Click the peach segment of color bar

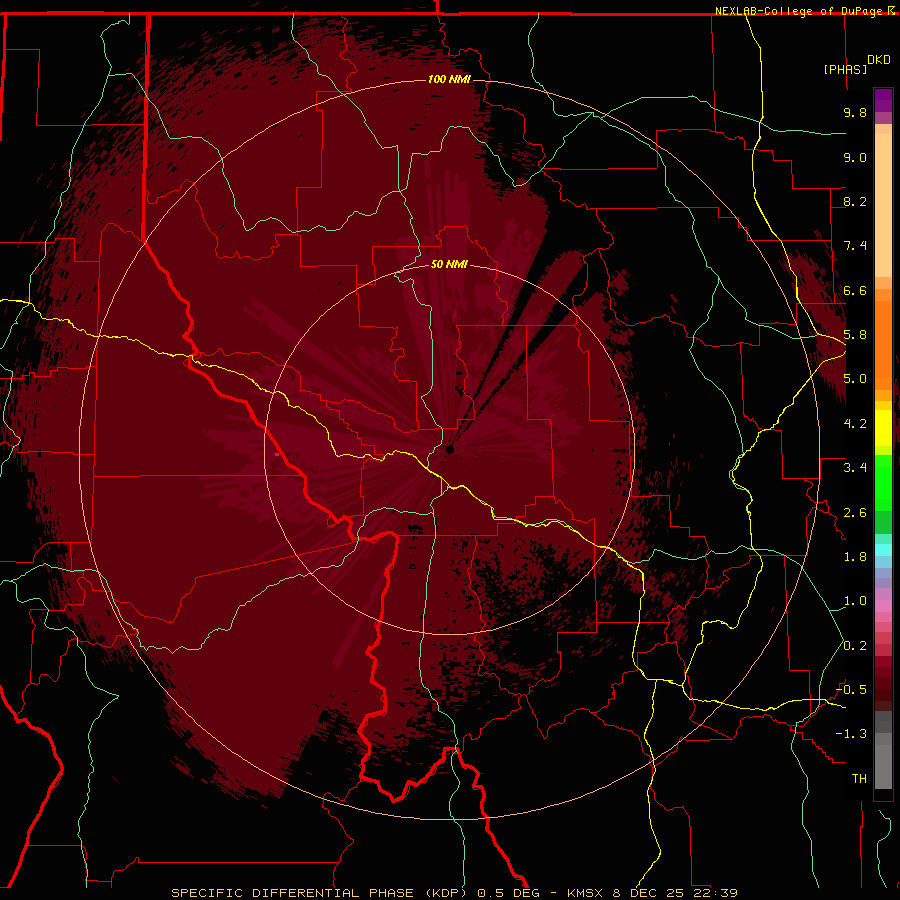[883, 207]
